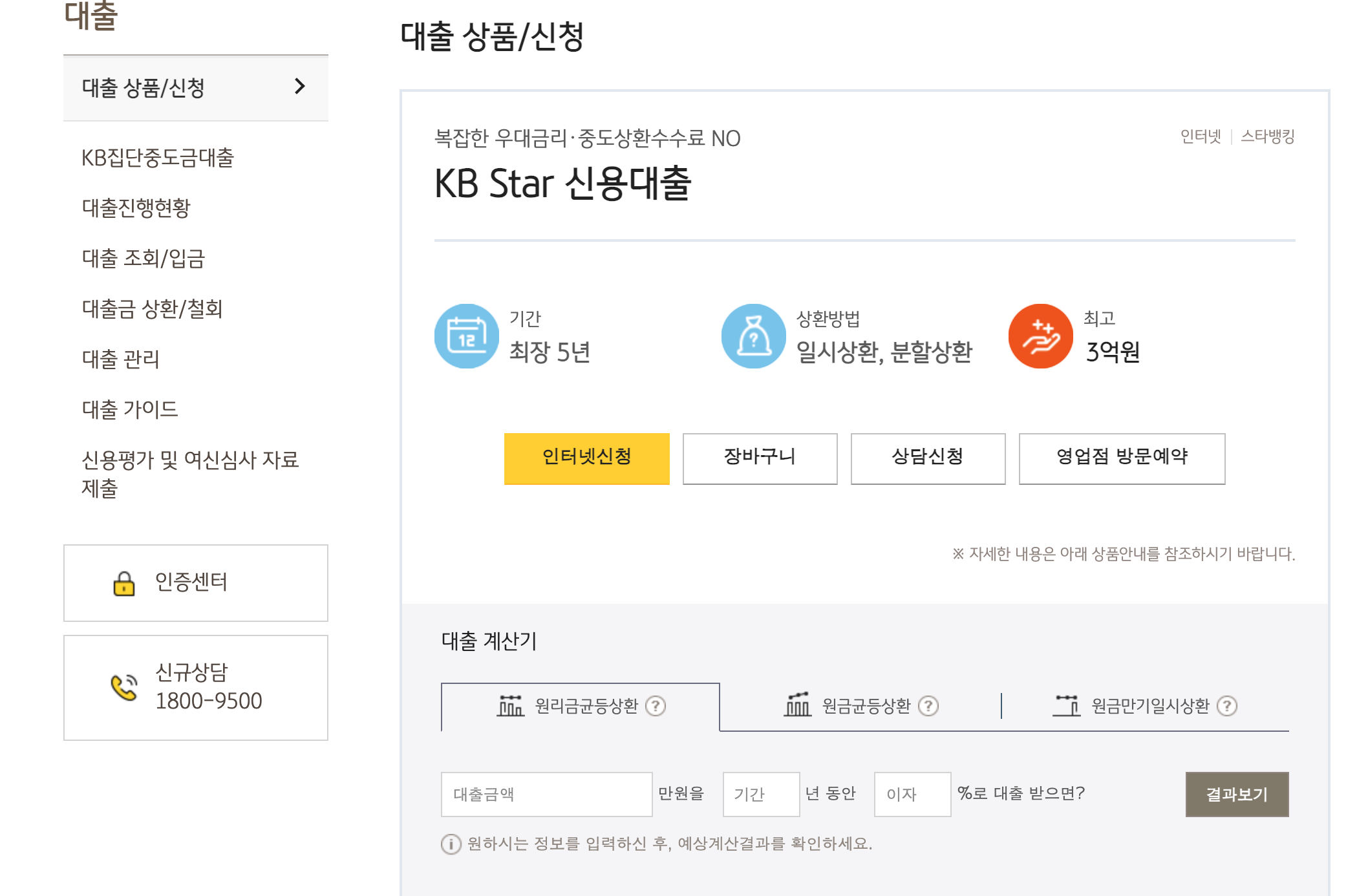Switch to the 원금균등상환 tab
This screenshot has width=1368, height=896.
click(860, 707)
